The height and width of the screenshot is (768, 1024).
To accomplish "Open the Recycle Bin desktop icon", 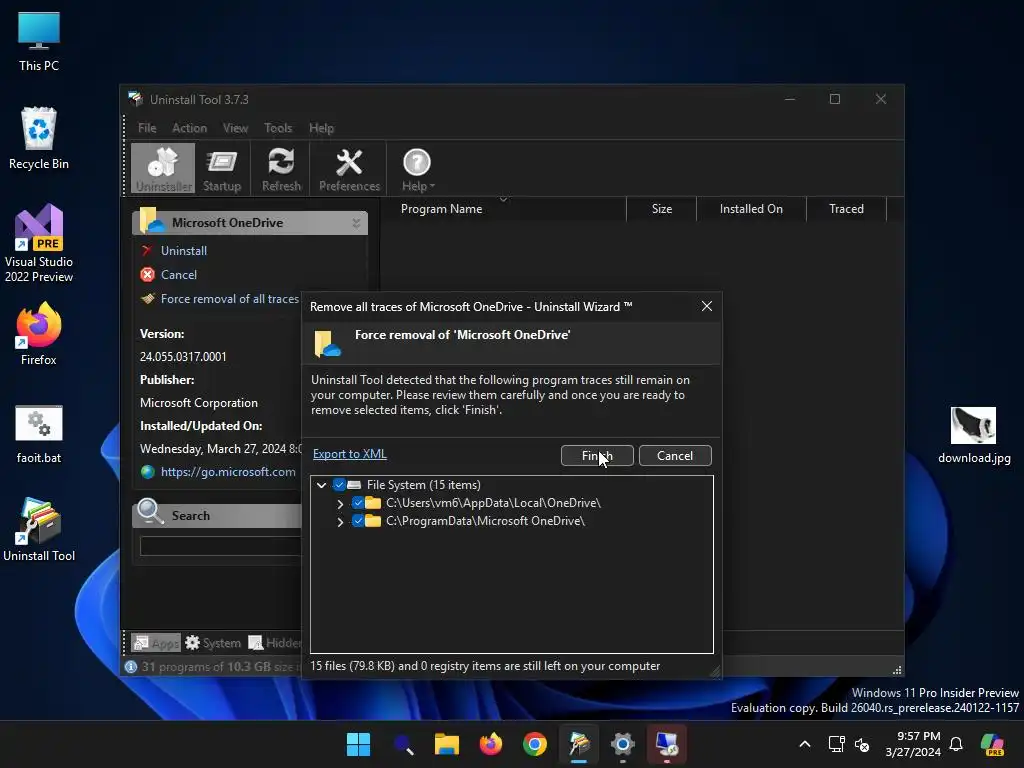I will pos(39,138).
